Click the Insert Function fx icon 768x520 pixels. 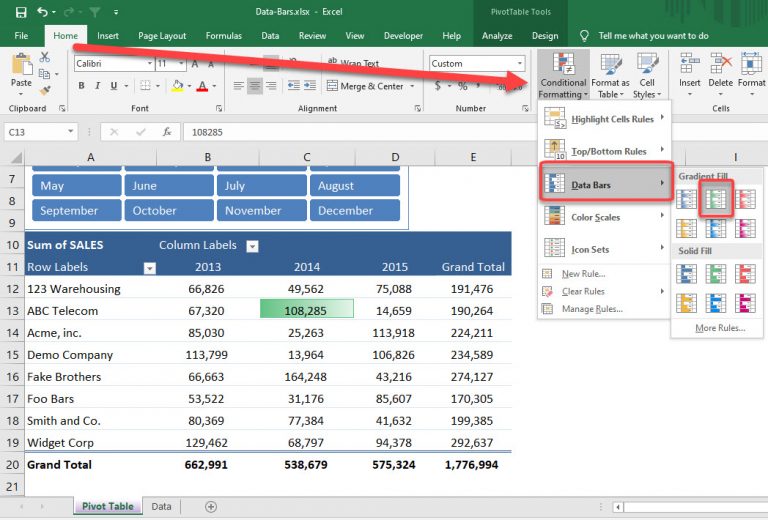point(166,131)
